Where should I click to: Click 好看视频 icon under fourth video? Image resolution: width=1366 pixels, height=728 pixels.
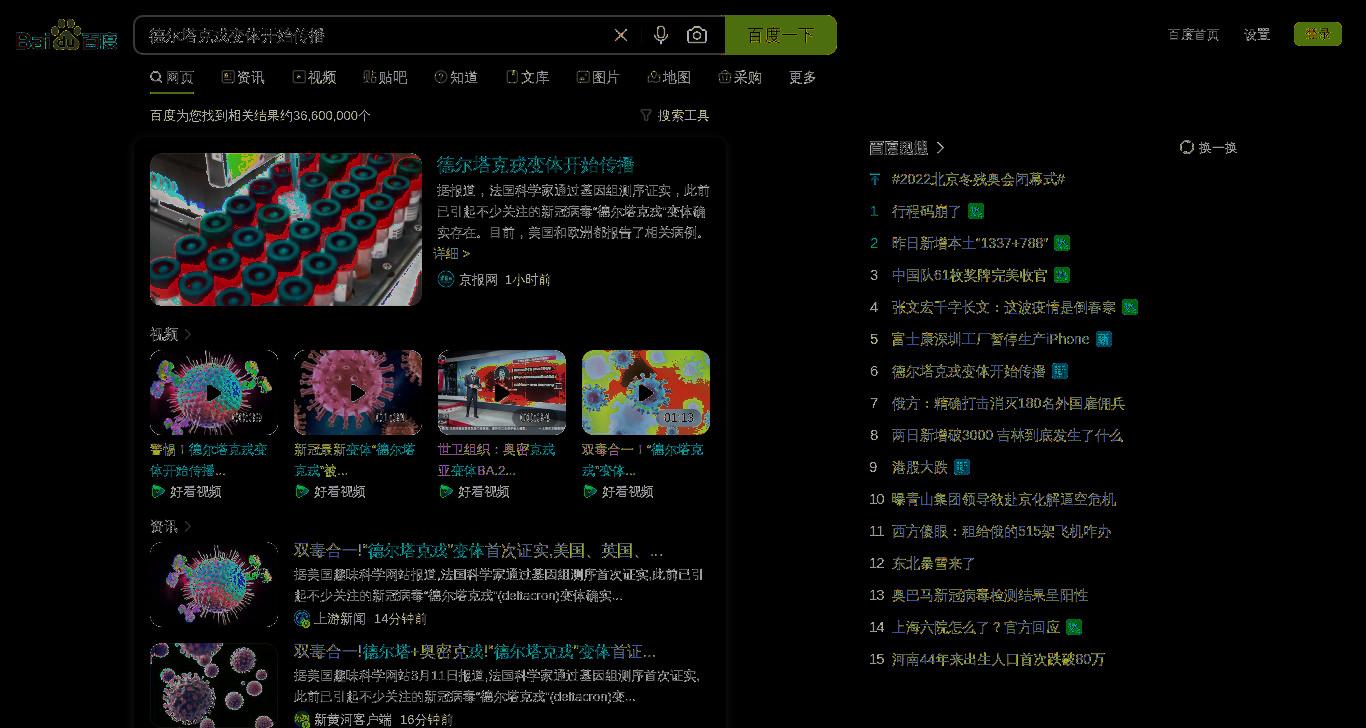coord(590,491)
